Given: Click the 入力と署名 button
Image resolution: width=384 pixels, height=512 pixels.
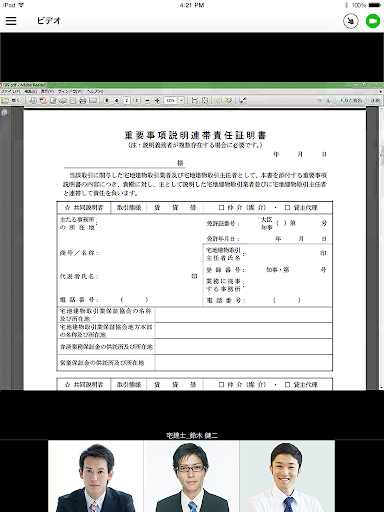Looking at the screenshot, I should coord(350,100).
